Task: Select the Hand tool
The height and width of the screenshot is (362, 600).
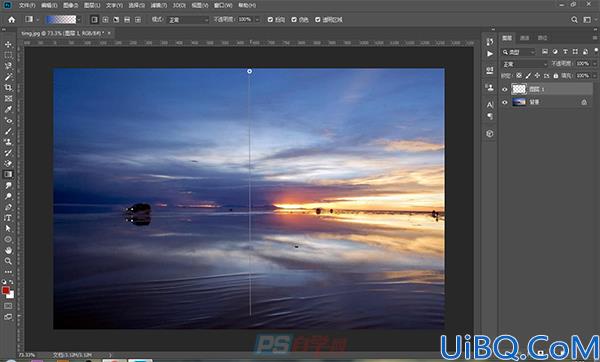Action: 8,250
